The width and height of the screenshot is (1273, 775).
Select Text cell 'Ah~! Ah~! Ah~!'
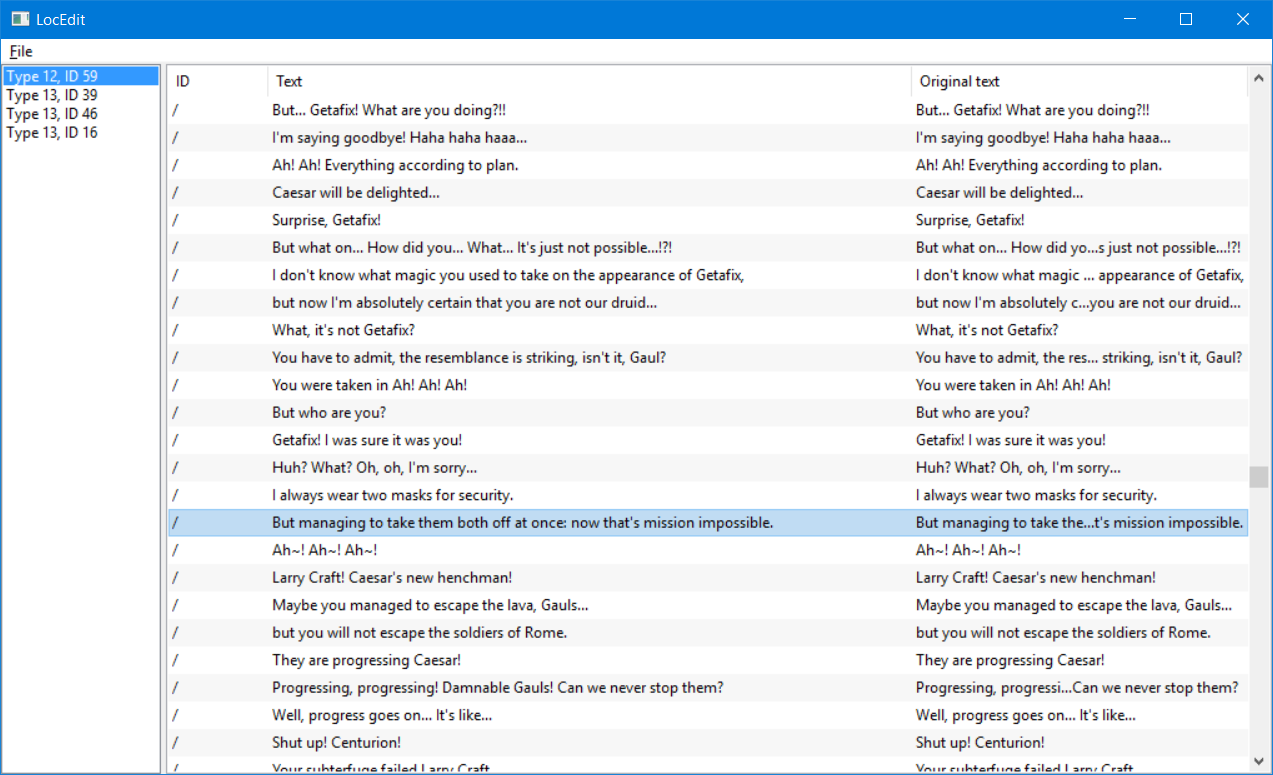pyautogui.click(x=325, y=550)
